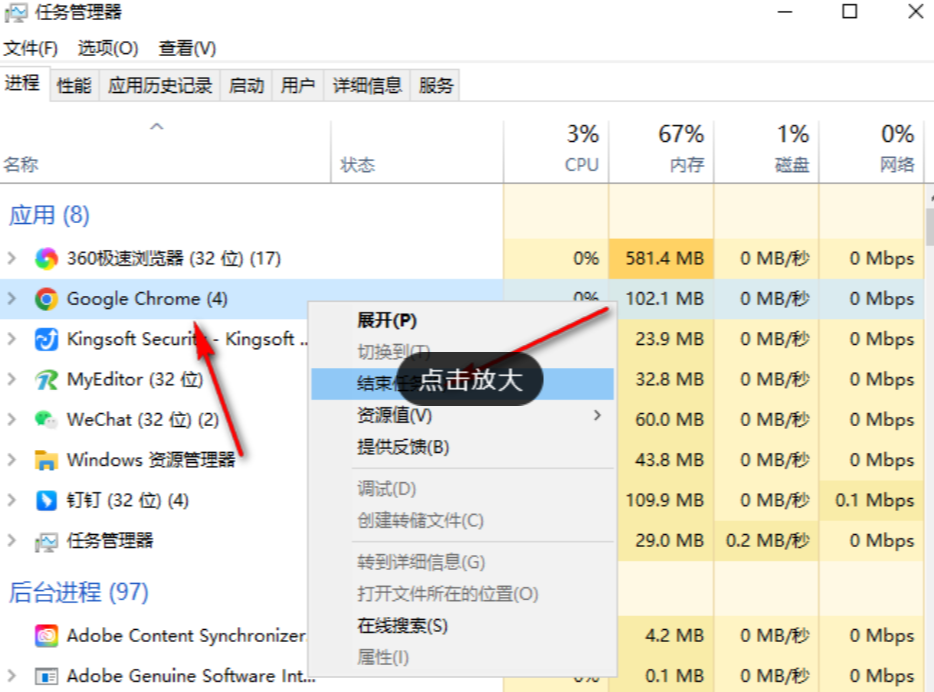The width and height of the screenshot is (934, 692).
Task: Switch to the 服务 tab
Action: click(435, 86)
